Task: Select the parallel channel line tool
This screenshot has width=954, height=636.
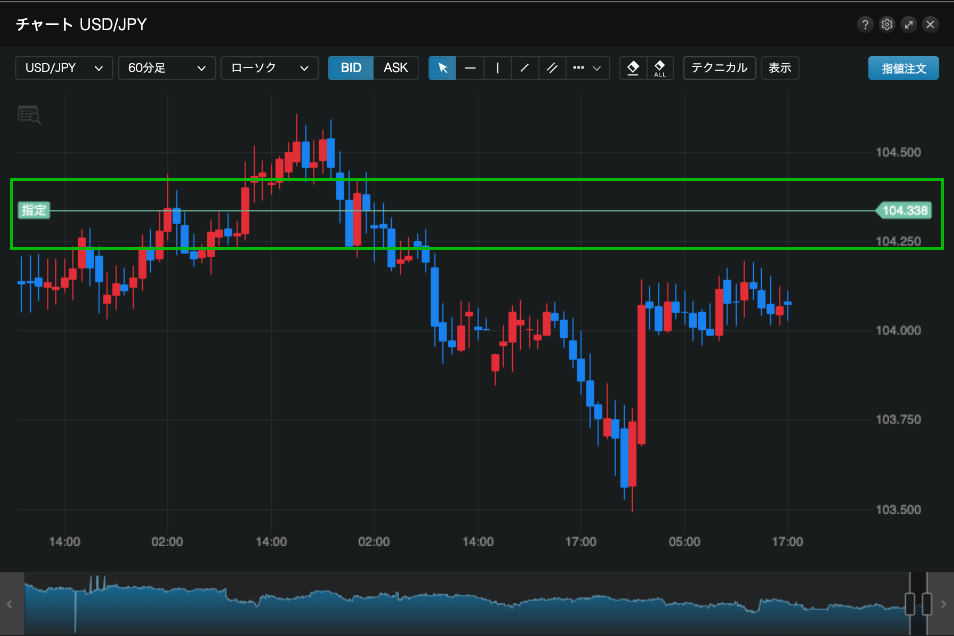Action: (551, 68)
